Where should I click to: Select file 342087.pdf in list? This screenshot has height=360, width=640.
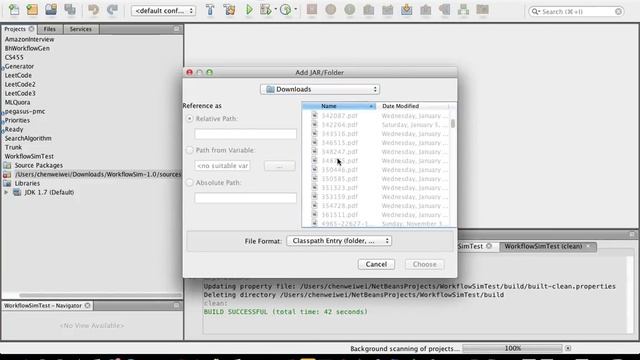[x=339, y=116]
